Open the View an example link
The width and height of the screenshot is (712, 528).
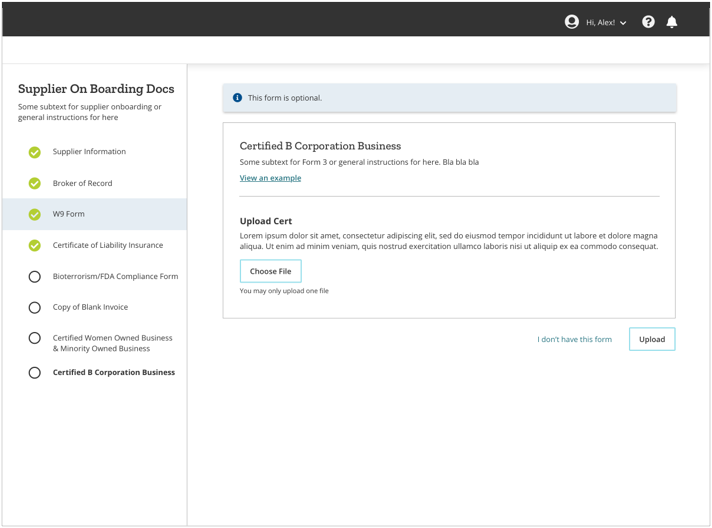(270, 178)
